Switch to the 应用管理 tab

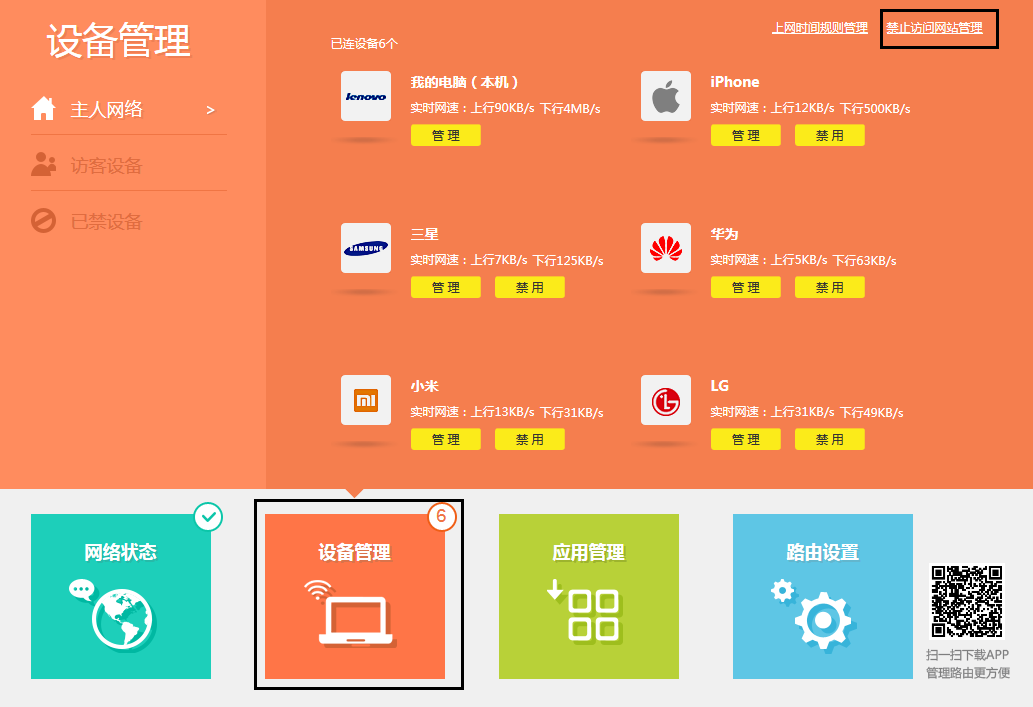[588, 596]
